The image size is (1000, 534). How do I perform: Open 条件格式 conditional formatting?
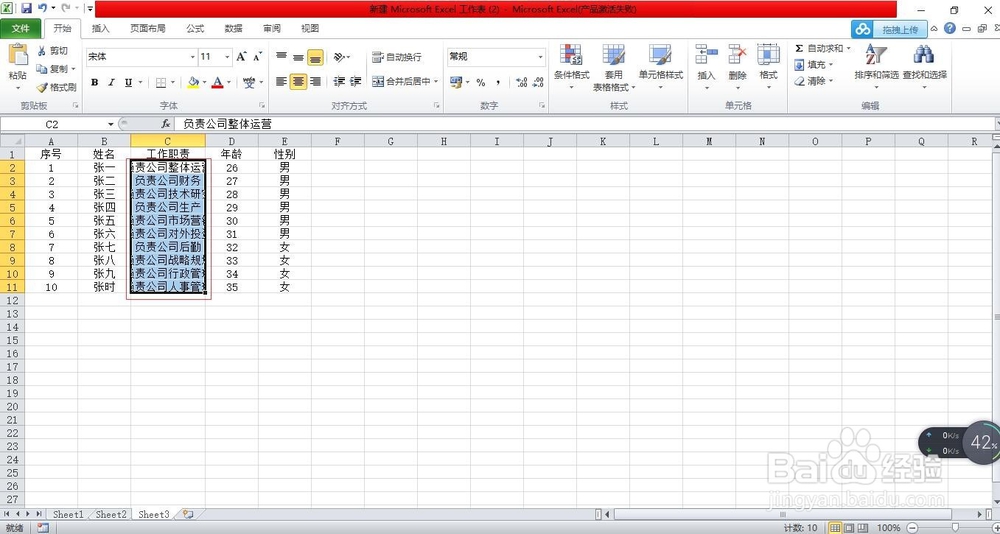[x=571, y=68]
